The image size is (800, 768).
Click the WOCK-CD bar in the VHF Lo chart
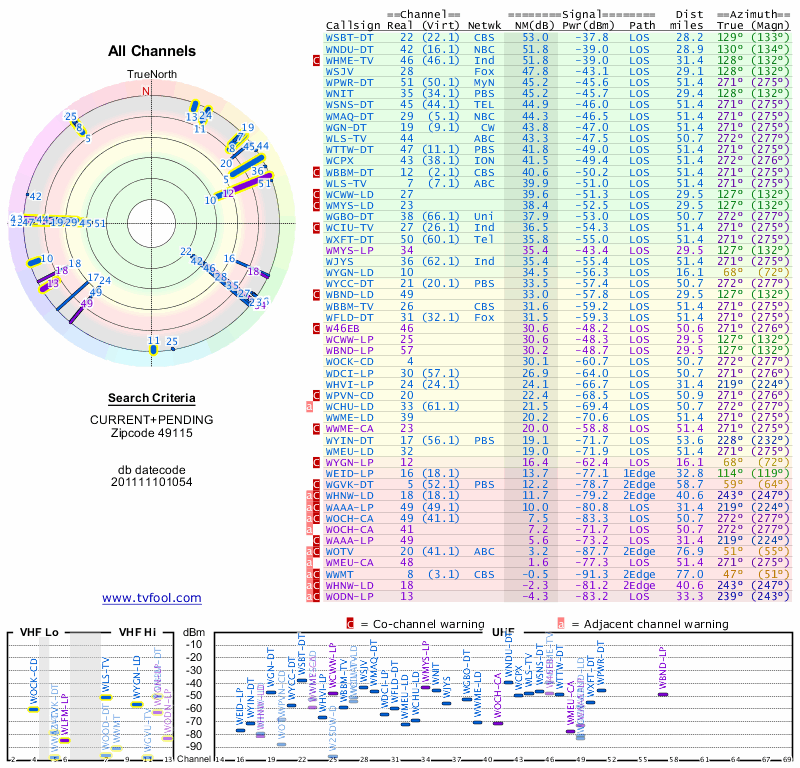[x=34, y=709]
